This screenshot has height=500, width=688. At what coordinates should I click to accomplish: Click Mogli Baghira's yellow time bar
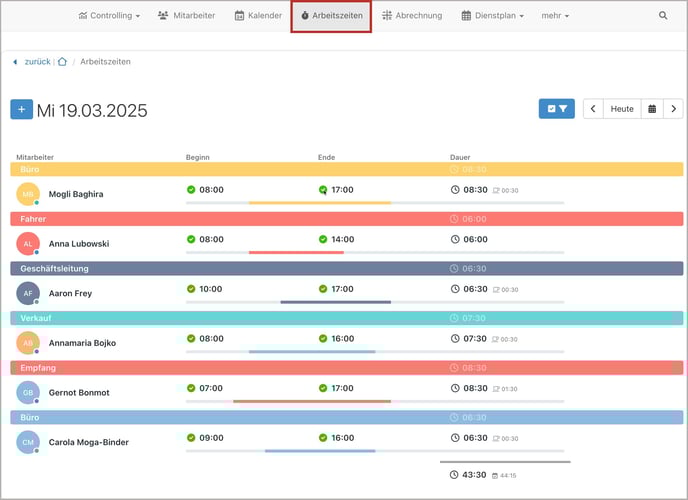[319, 203]
